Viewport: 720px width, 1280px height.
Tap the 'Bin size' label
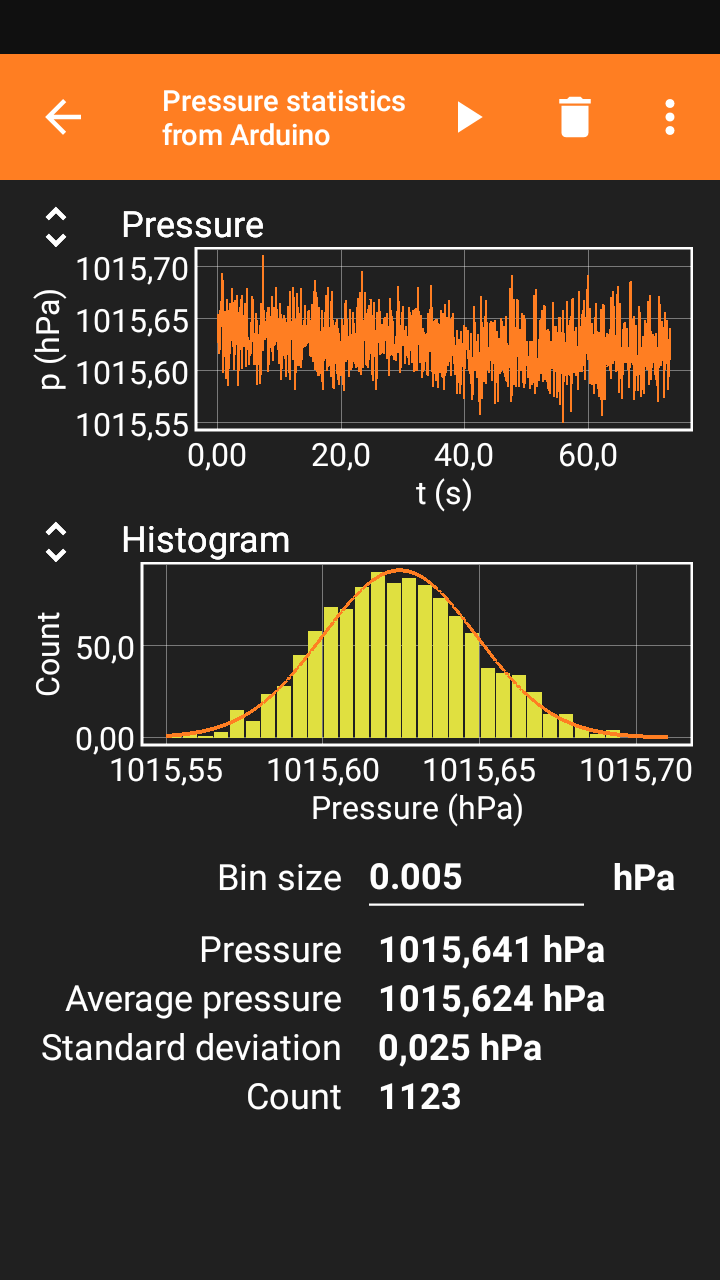[x=279, y=879]
